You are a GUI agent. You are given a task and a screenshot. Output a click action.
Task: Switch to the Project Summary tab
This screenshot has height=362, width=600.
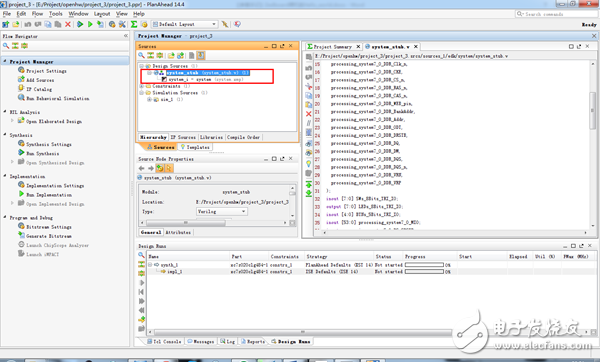[333, 47]
